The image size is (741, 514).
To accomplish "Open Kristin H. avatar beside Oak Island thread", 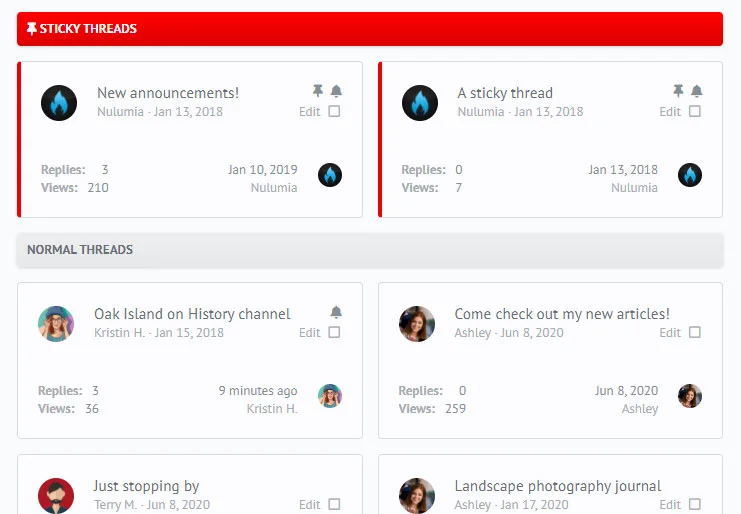I will pos(56,324).
